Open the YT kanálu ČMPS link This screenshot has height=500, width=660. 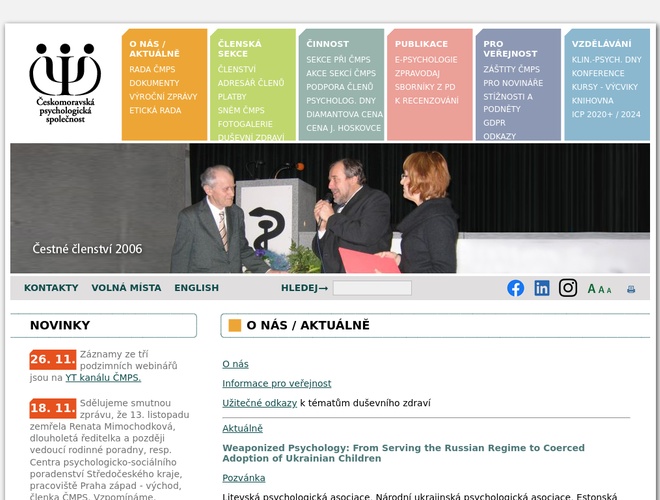click(x=103, y=378)
